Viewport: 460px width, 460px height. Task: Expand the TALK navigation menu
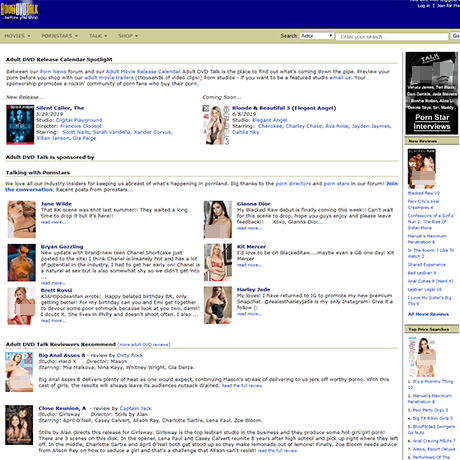pyautogui.click(x=98, y=36)
